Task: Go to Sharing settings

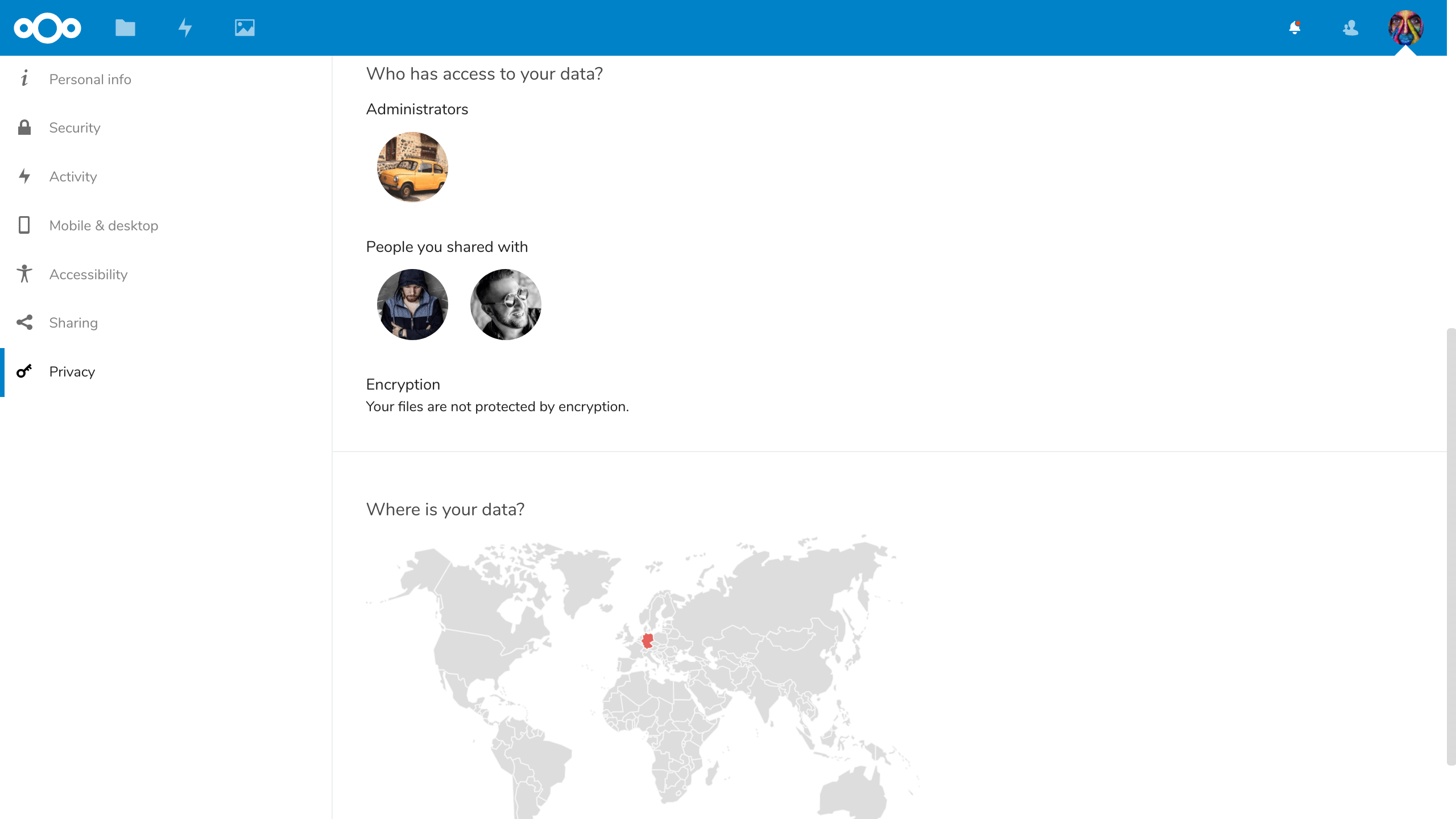Action: [73, 323]
